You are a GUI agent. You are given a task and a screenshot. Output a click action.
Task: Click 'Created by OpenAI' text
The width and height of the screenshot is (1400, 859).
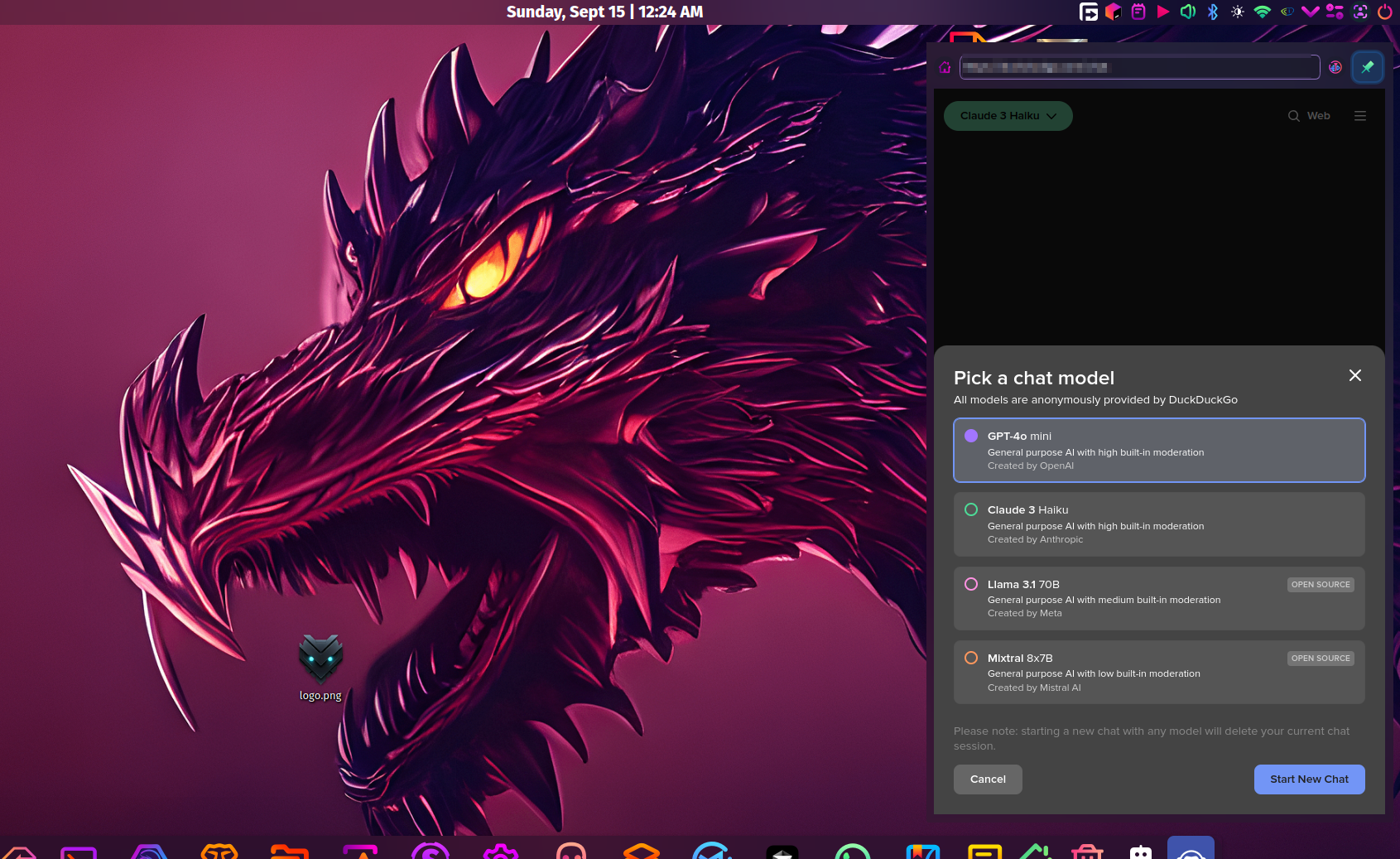(1031, 466)
